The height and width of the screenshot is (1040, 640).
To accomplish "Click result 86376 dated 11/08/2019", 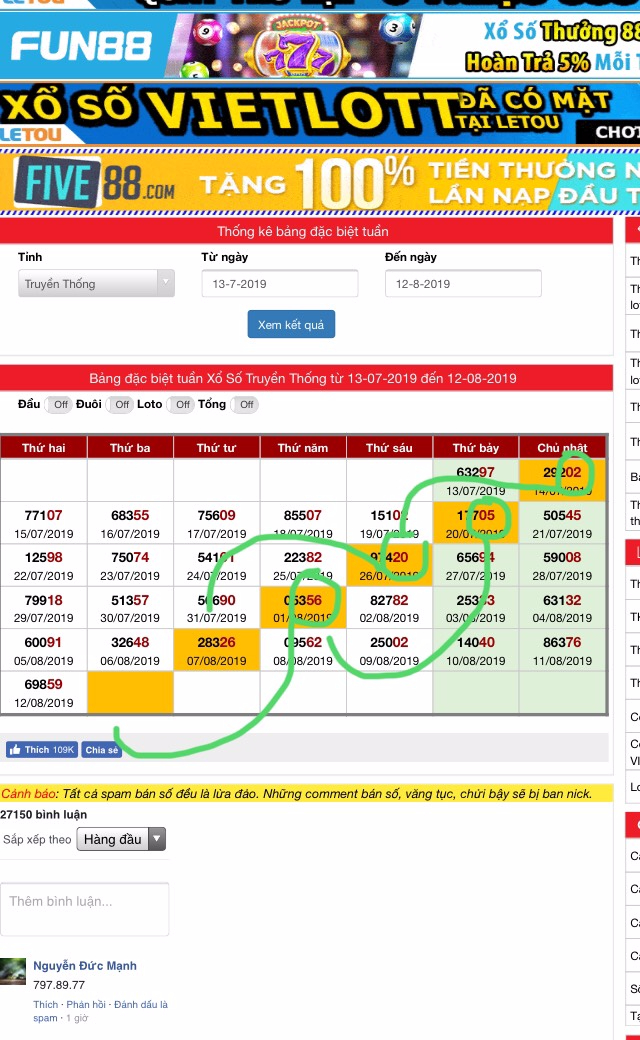I will (x=562, y=643).
